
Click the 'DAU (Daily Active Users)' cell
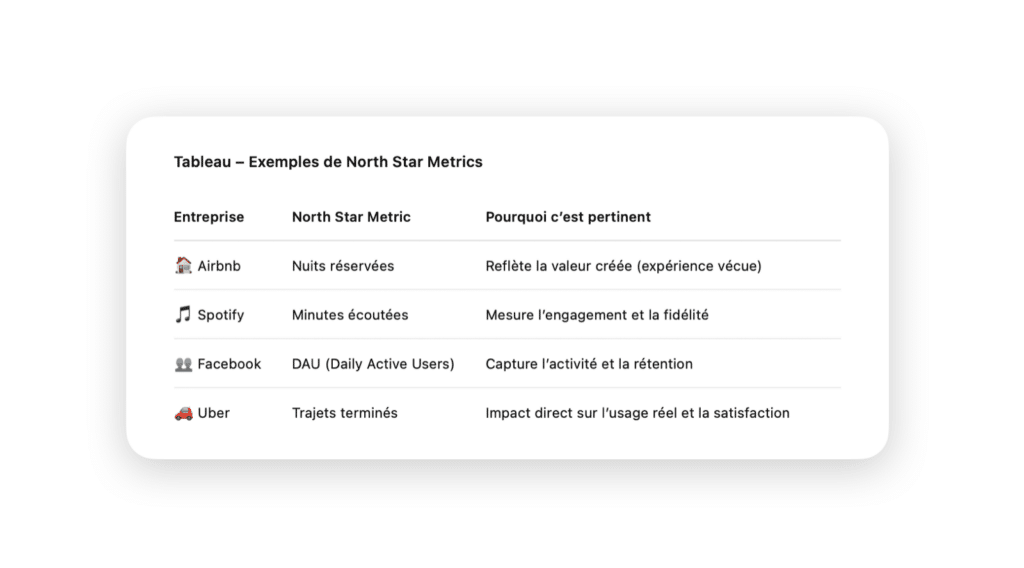[373, 364]
